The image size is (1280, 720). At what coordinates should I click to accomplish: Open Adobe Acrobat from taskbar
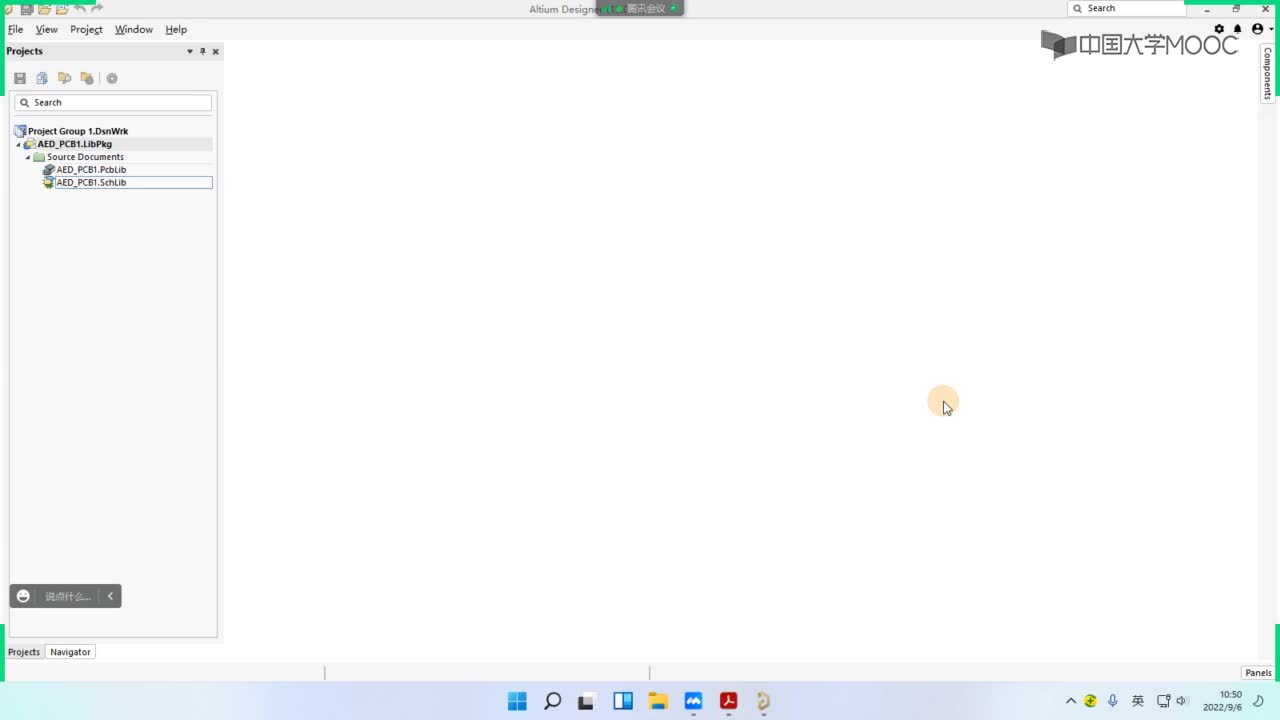tap(729, 701)
